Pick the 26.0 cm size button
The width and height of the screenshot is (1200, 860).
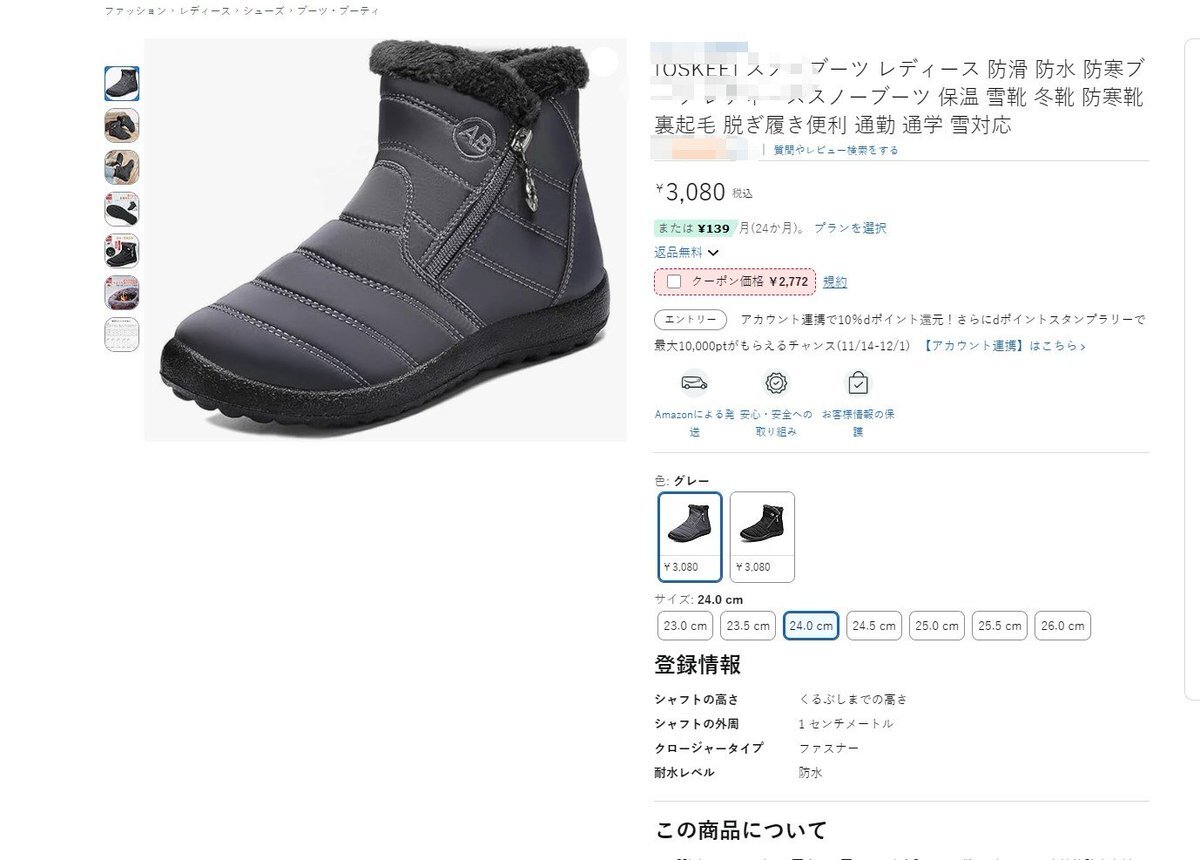click(x=1063, y=626)
